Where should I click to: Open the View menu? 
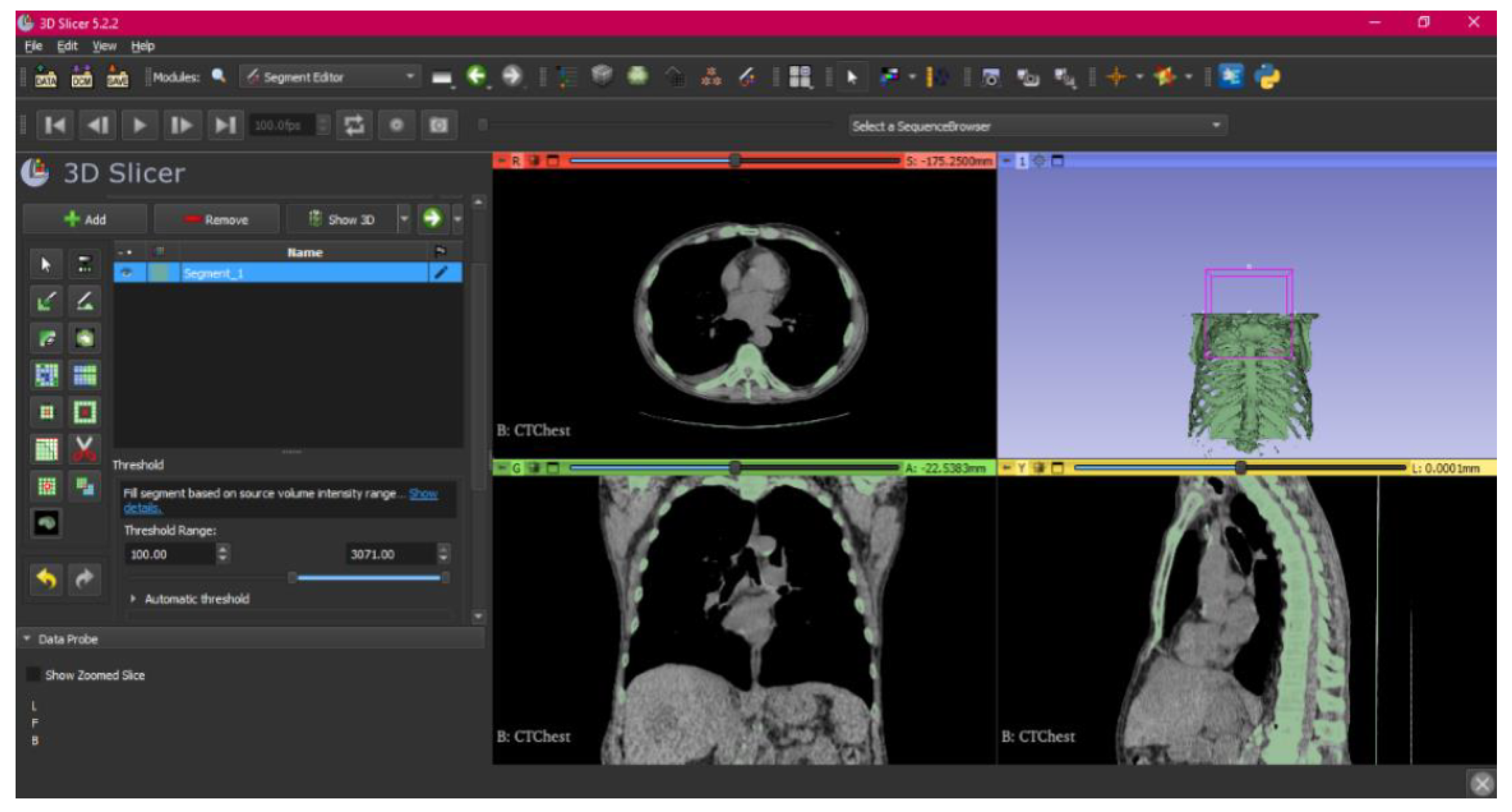click(104, 46)
